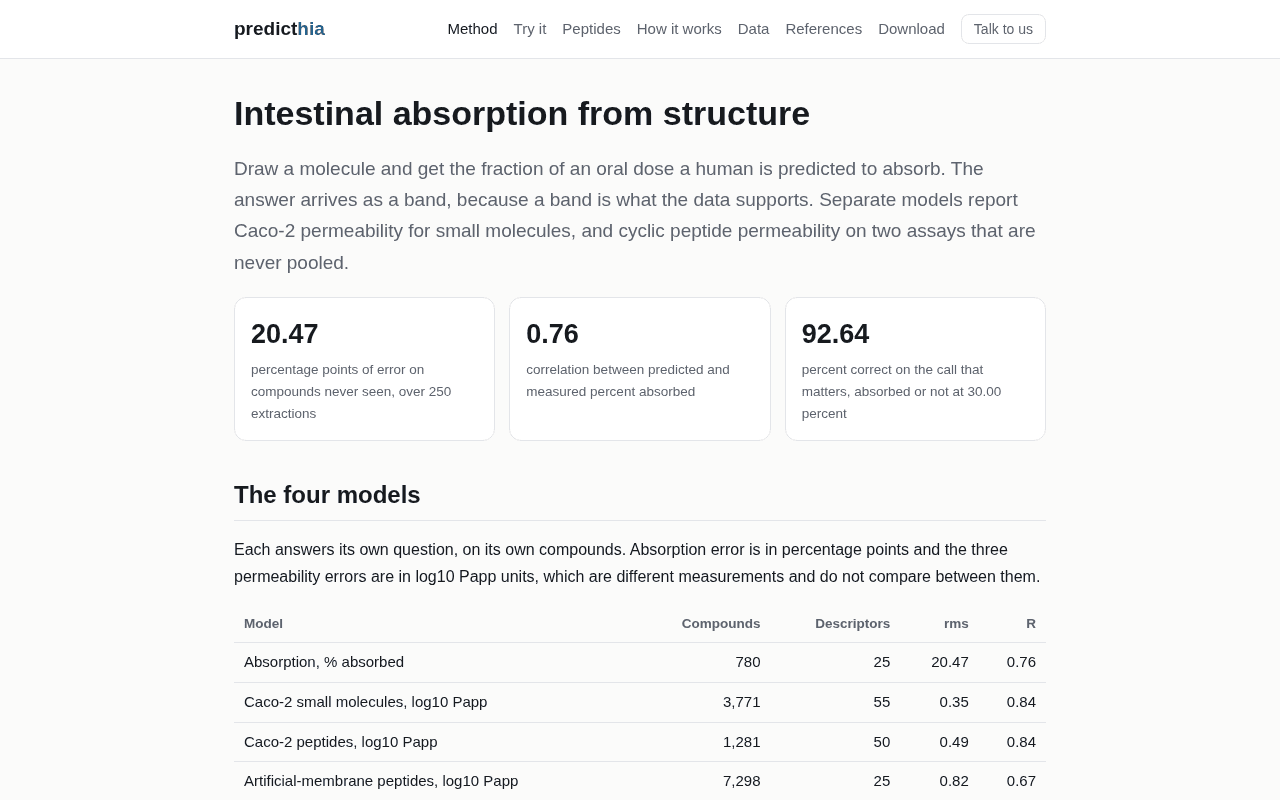Open the Peptides nav link
The width and height of the screenshot is (1280, 800).
(591, 29)
